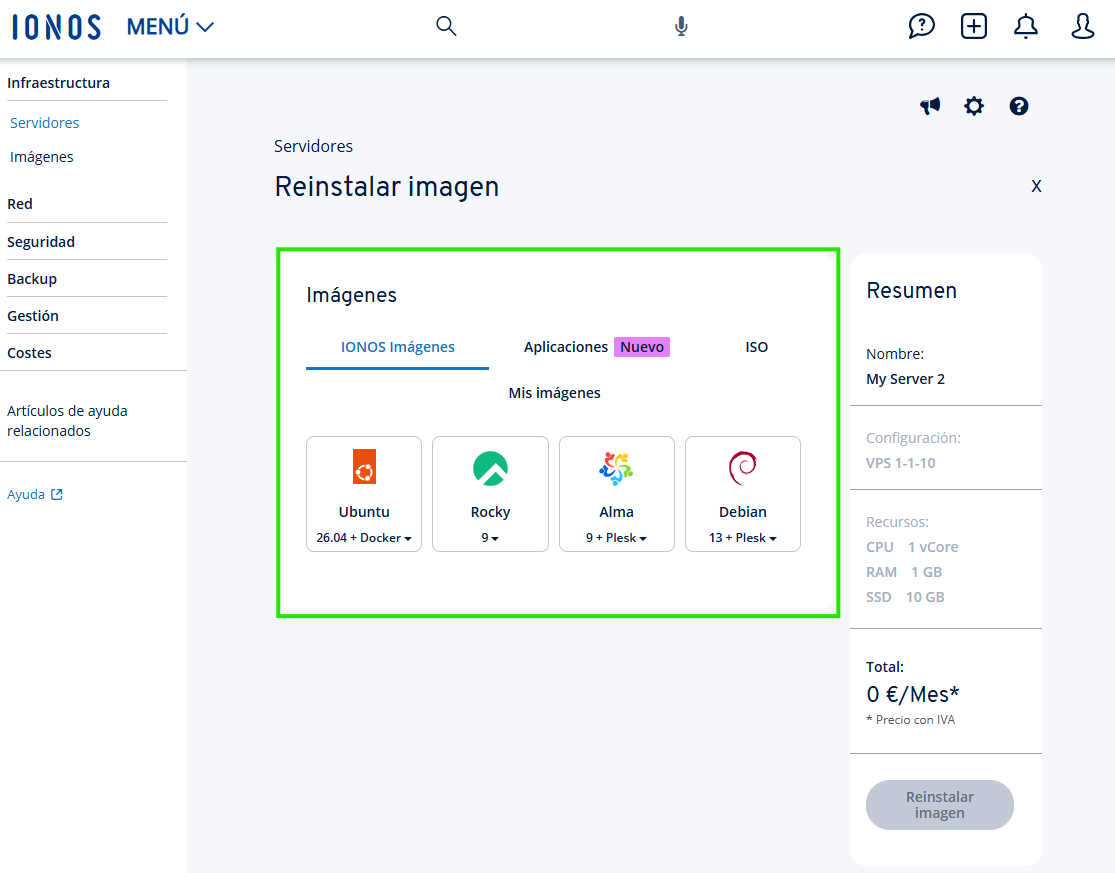The height and width of the screenshot is (873, 1115).
Task: Select the Ubuntu logo image
Action: (364, 467)
